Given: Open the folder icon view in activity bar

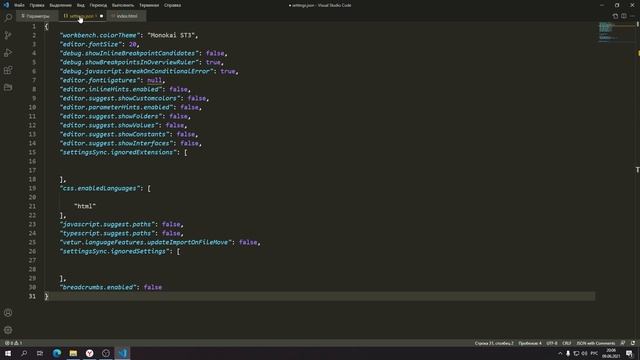Looking at the screenshot, I should point(8,87).
